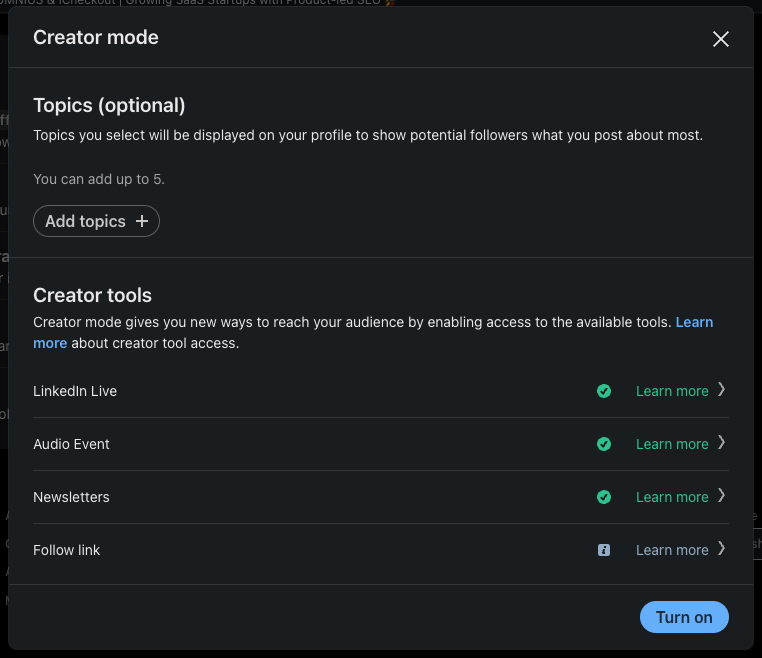The image size is (762, 658).
Task: Select the Audio Event label
Action: point(71,444)
